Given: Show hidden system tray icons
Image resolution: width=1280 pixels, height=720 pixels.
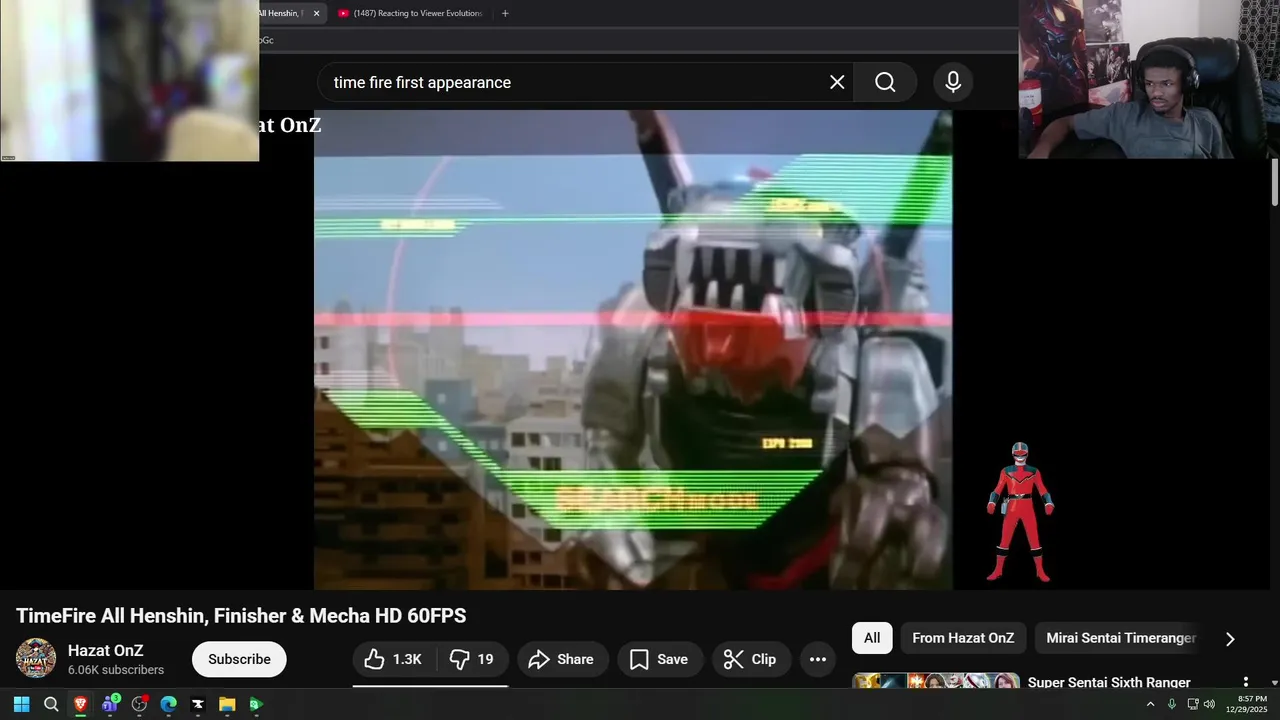Looking at the screenshot, I should pos(1150,704).
